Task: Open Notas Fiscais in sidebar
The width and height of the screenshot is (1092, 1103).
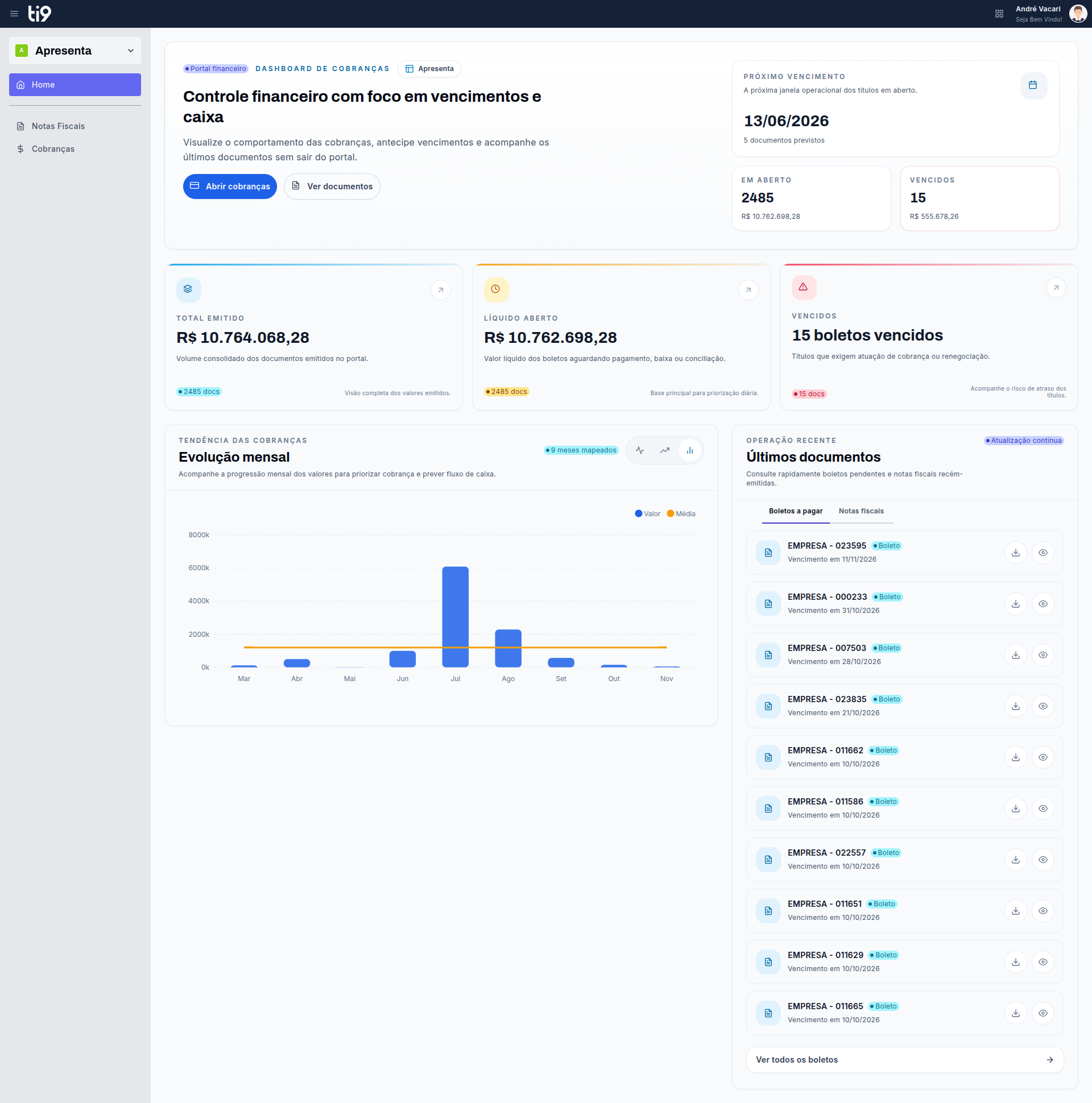Action: [75, 126]
